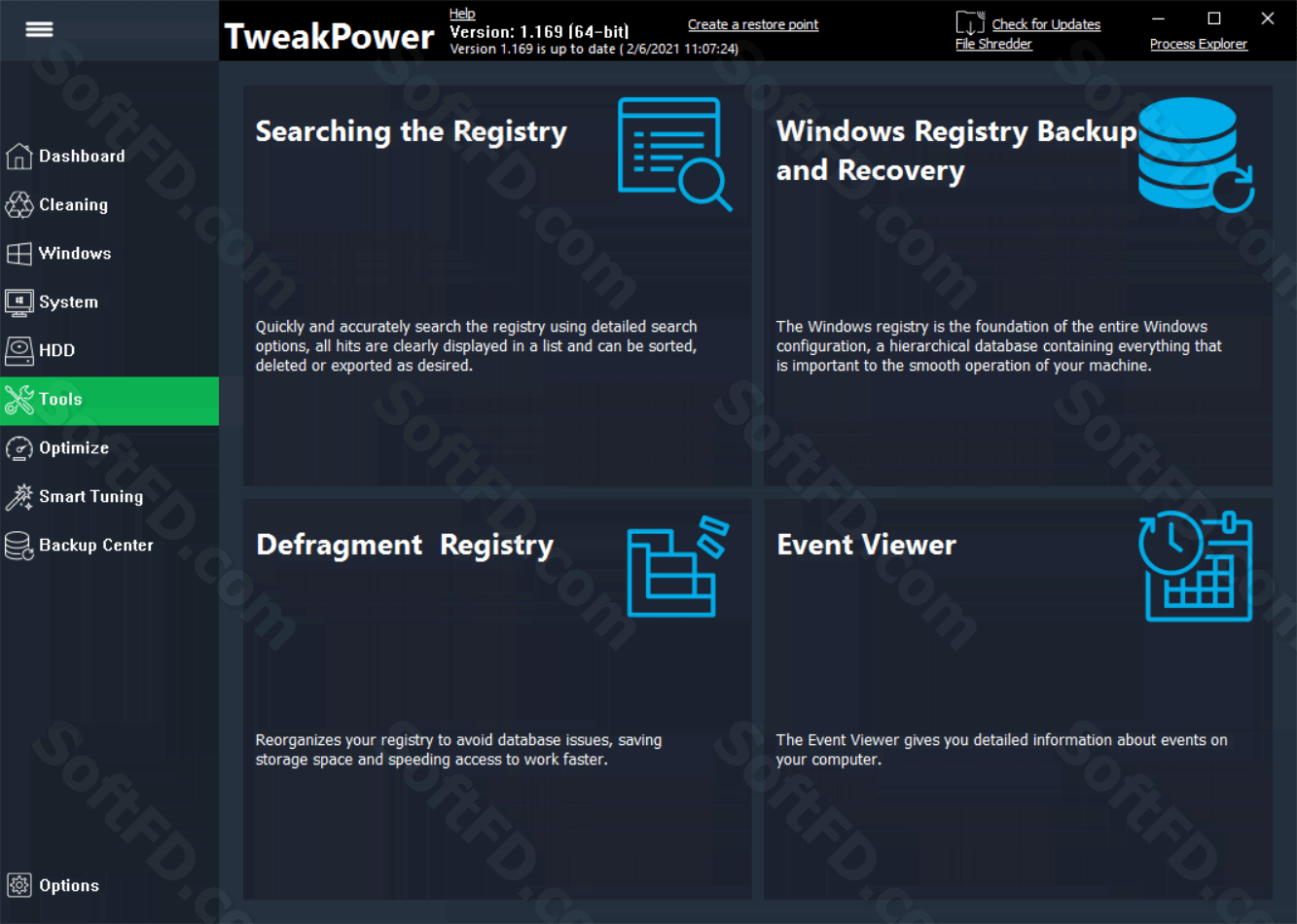Screen dimensions: 1297x924
Task: Open the hamburger menu icon
Action: pyautogui.click(x=39, y=30)
